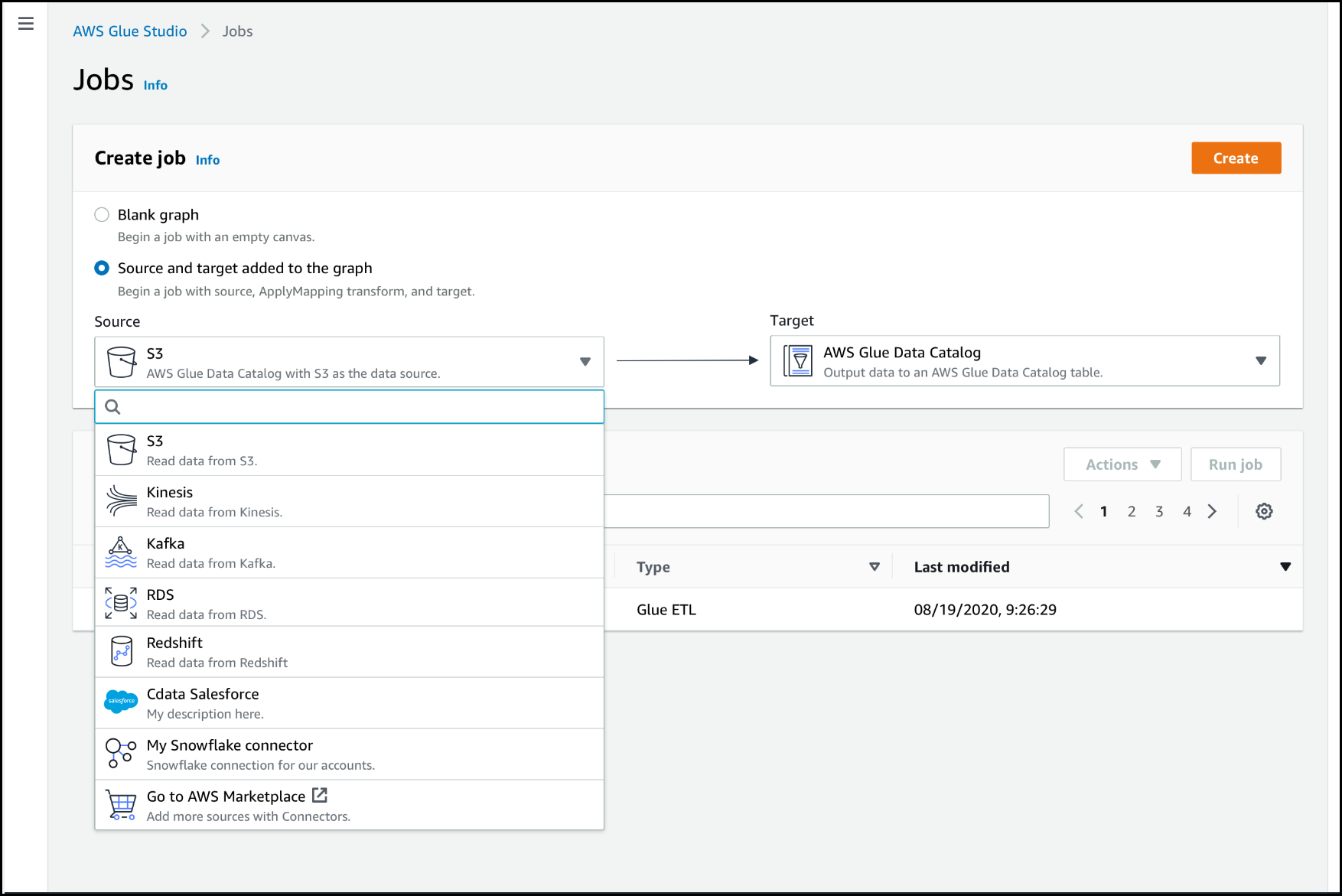Click the RDS database icon
The image size is (1342, 896).
point(121,603)
